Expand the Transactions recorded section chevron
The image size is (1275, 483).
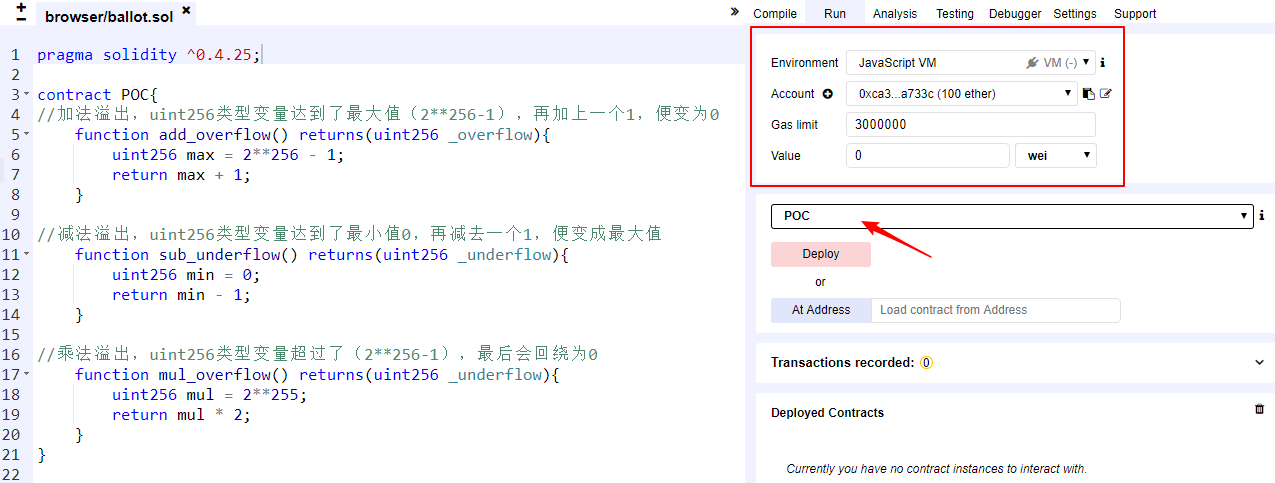[x=1259, y=363]
